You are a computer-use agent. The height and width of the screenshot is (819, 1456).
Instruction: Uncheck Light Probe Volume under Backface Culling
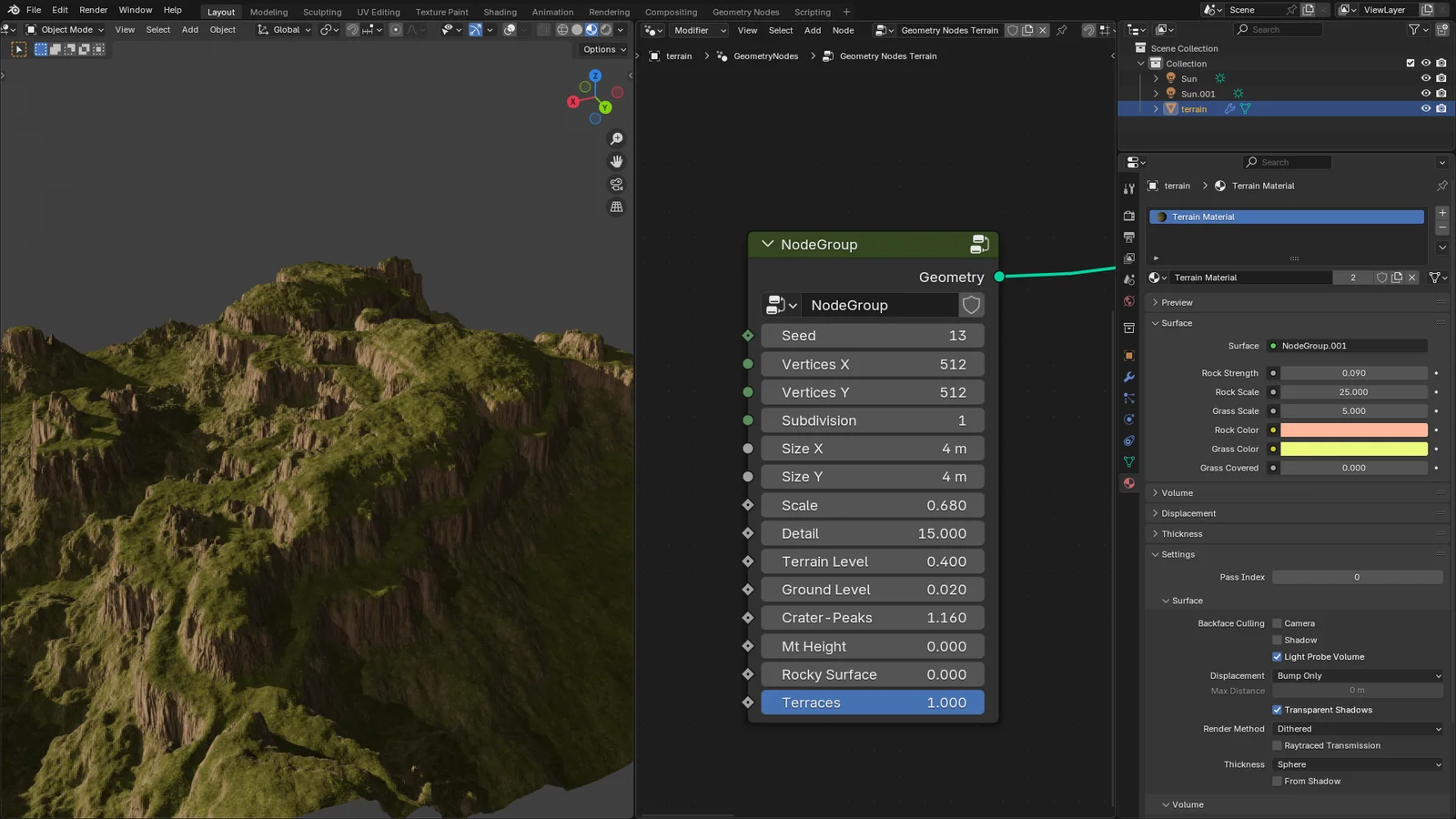tap(1278, 656)
